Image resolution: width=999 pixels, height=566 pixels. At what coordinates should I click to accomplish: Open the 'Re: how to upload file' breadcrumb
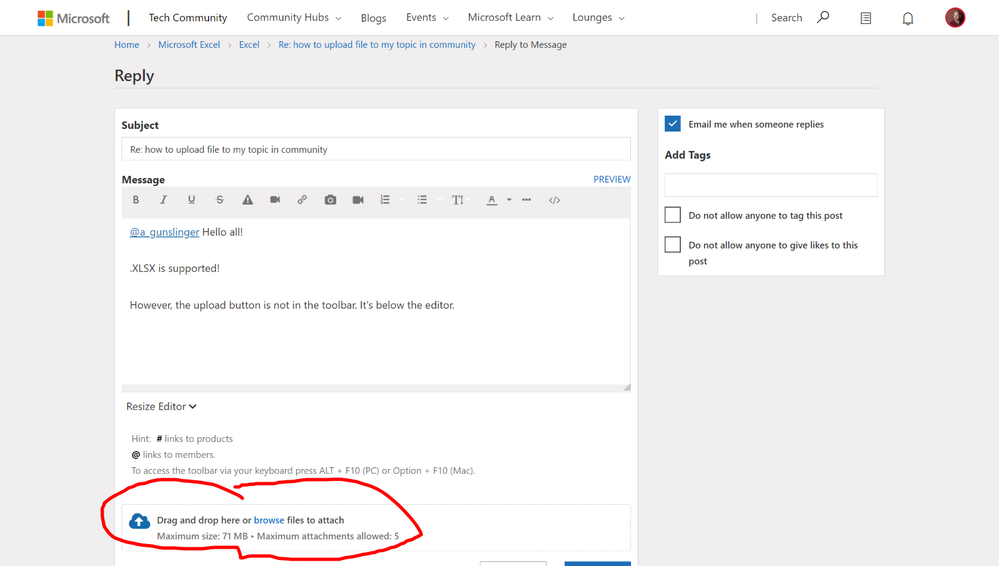pyautogui.click(x=377, y=45)
